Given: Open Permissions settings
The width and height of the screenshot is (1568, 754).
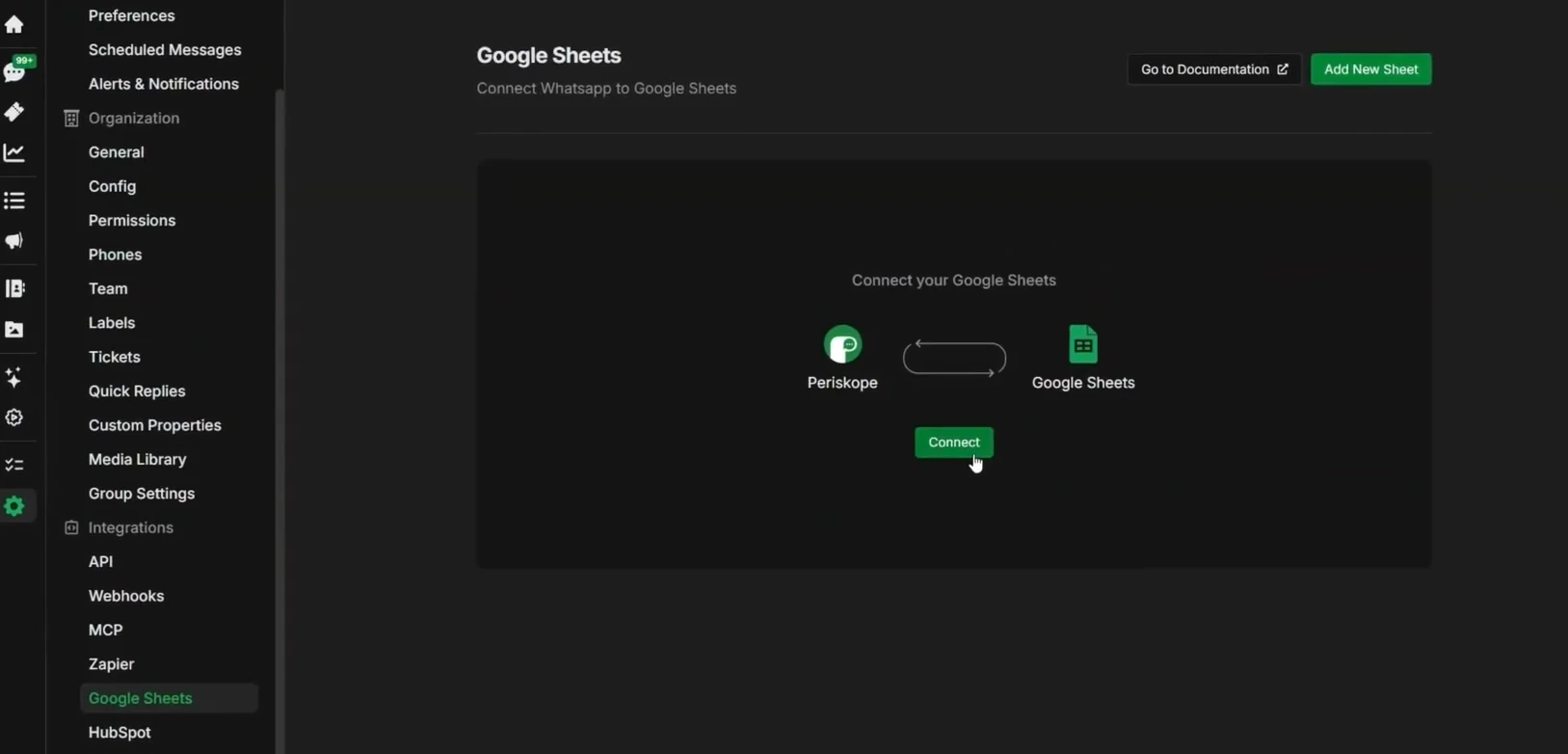Looking at the screenshot, I should 132,221.
